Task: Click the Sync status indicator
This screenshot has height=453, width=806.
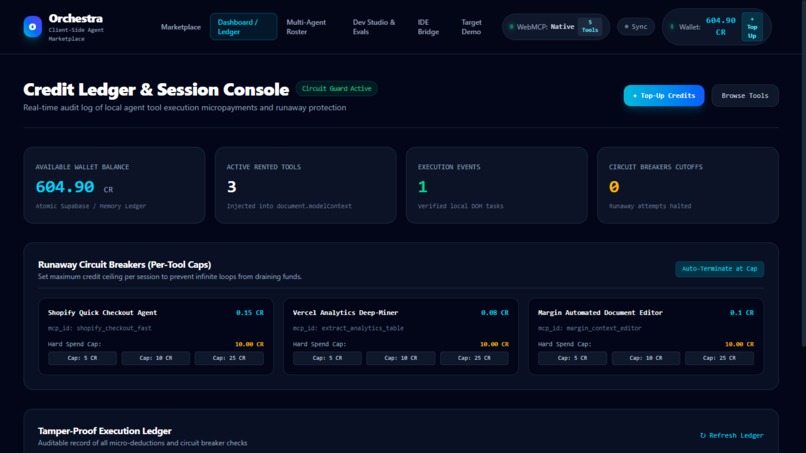Action: [636, 27]
